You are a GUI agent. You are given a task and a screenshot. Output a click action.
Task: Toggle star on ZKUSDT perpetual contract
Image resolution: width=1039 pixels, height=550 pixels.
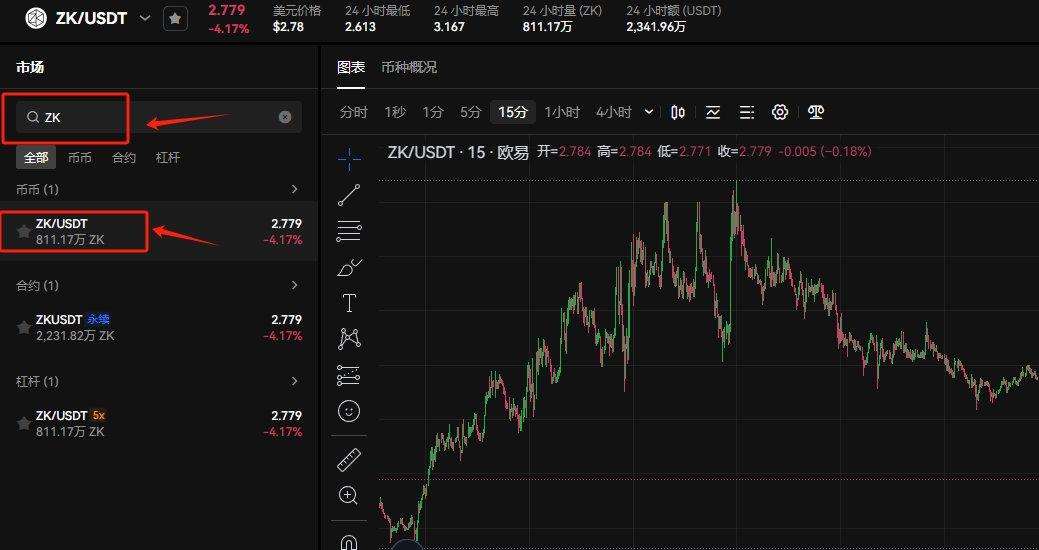click(x=24, y=328)
